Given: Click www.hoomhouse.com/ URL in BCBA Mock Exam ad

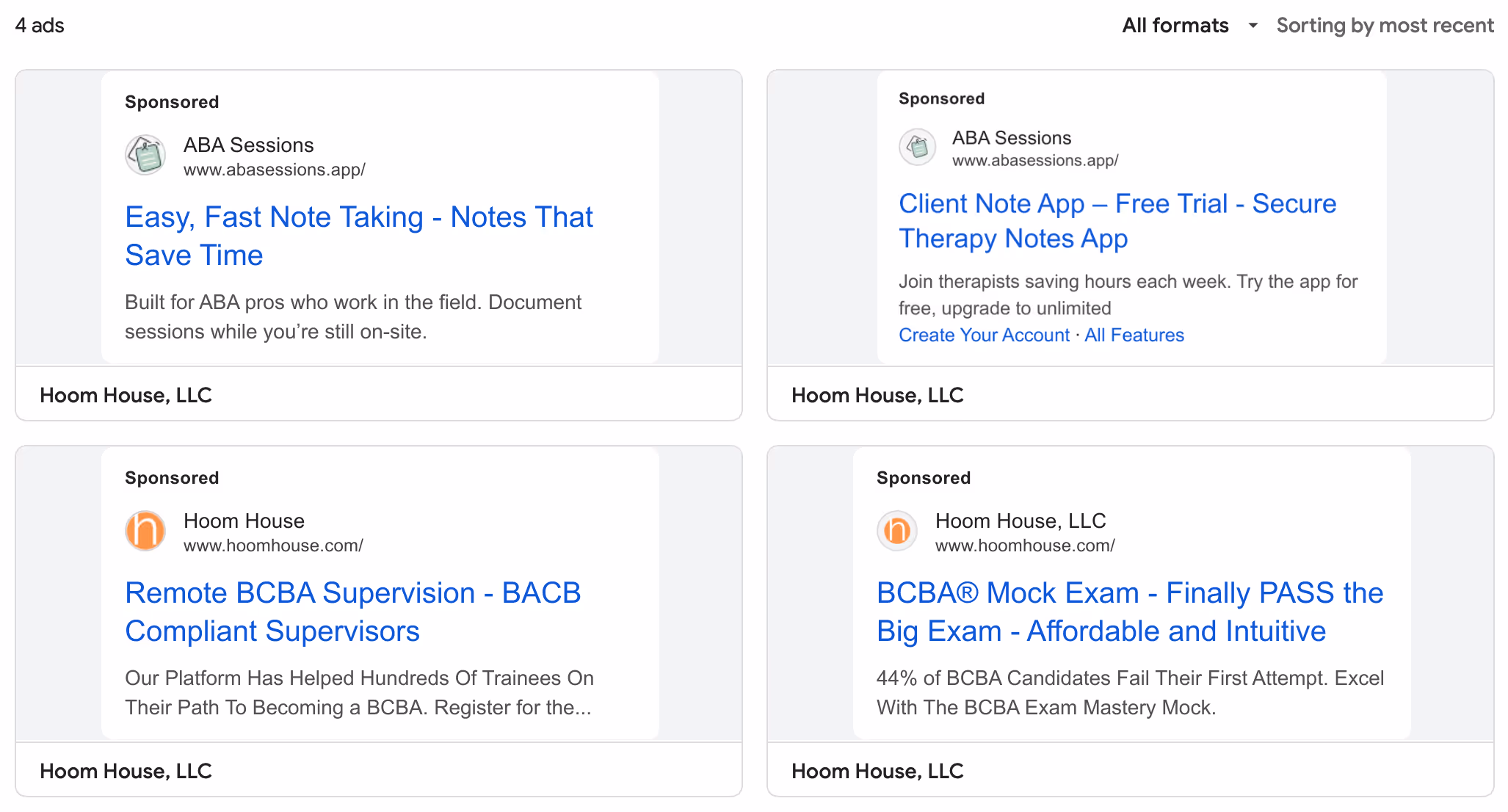Looking at the screenshot, I should coord(1025,545).
